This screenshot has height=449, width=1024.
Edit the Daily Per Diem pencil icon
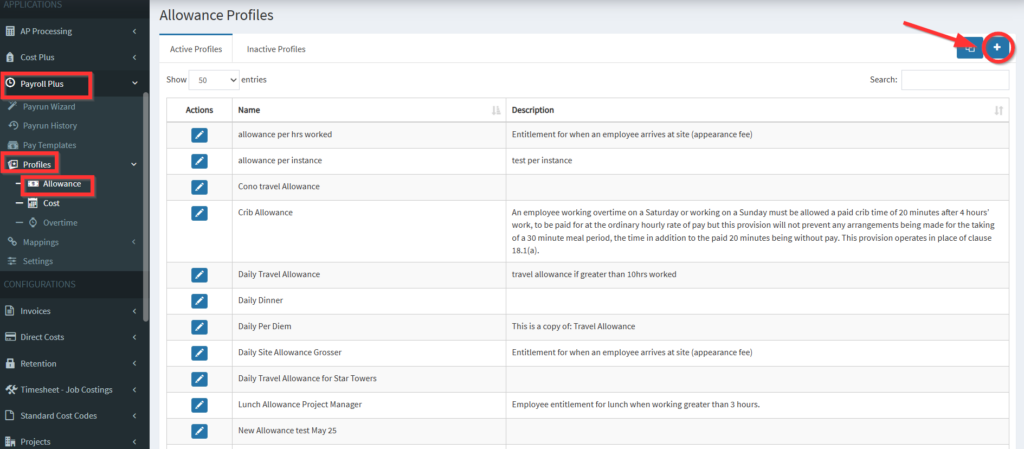click(199, 326)
